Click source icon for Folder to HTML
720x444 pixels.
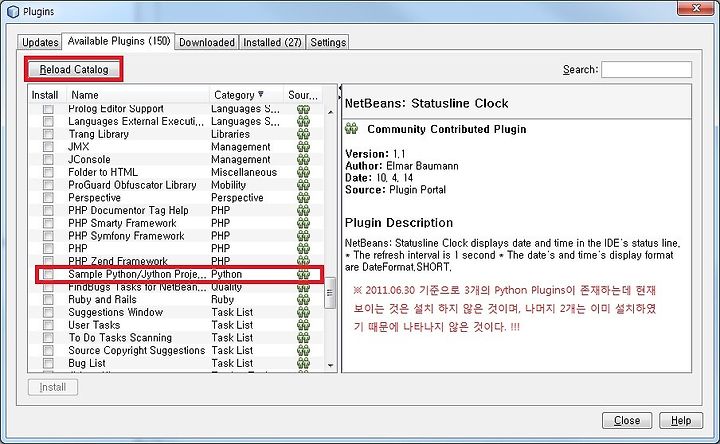click(304, 172)
